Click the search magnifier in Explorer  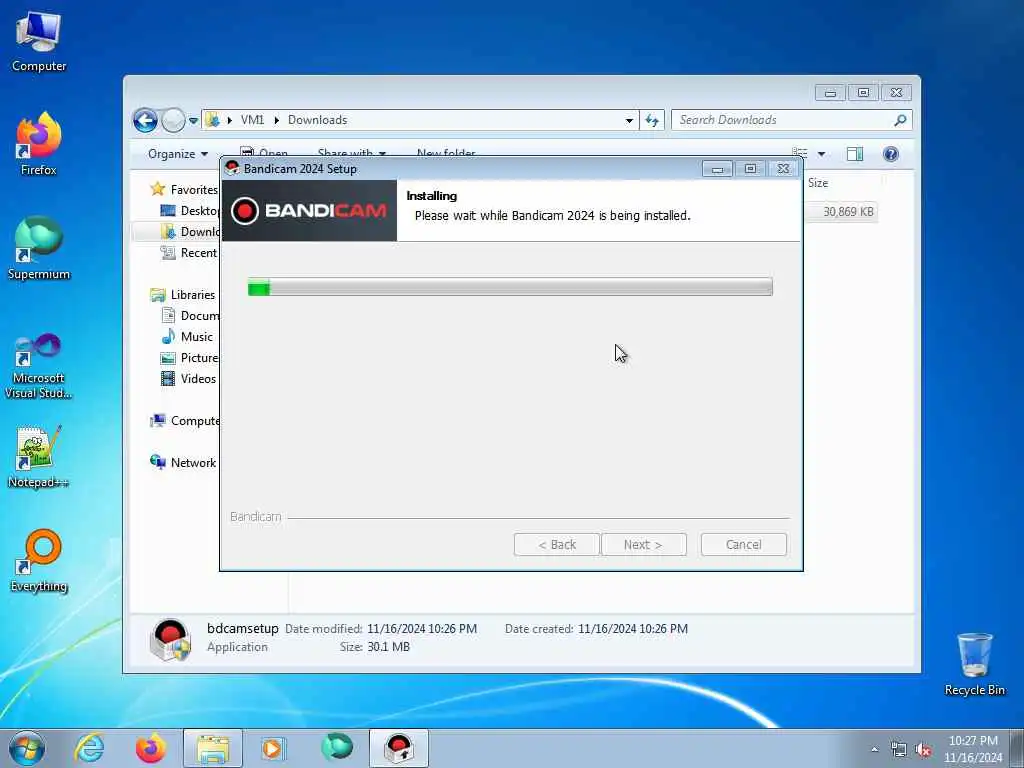tap(901, 120)
